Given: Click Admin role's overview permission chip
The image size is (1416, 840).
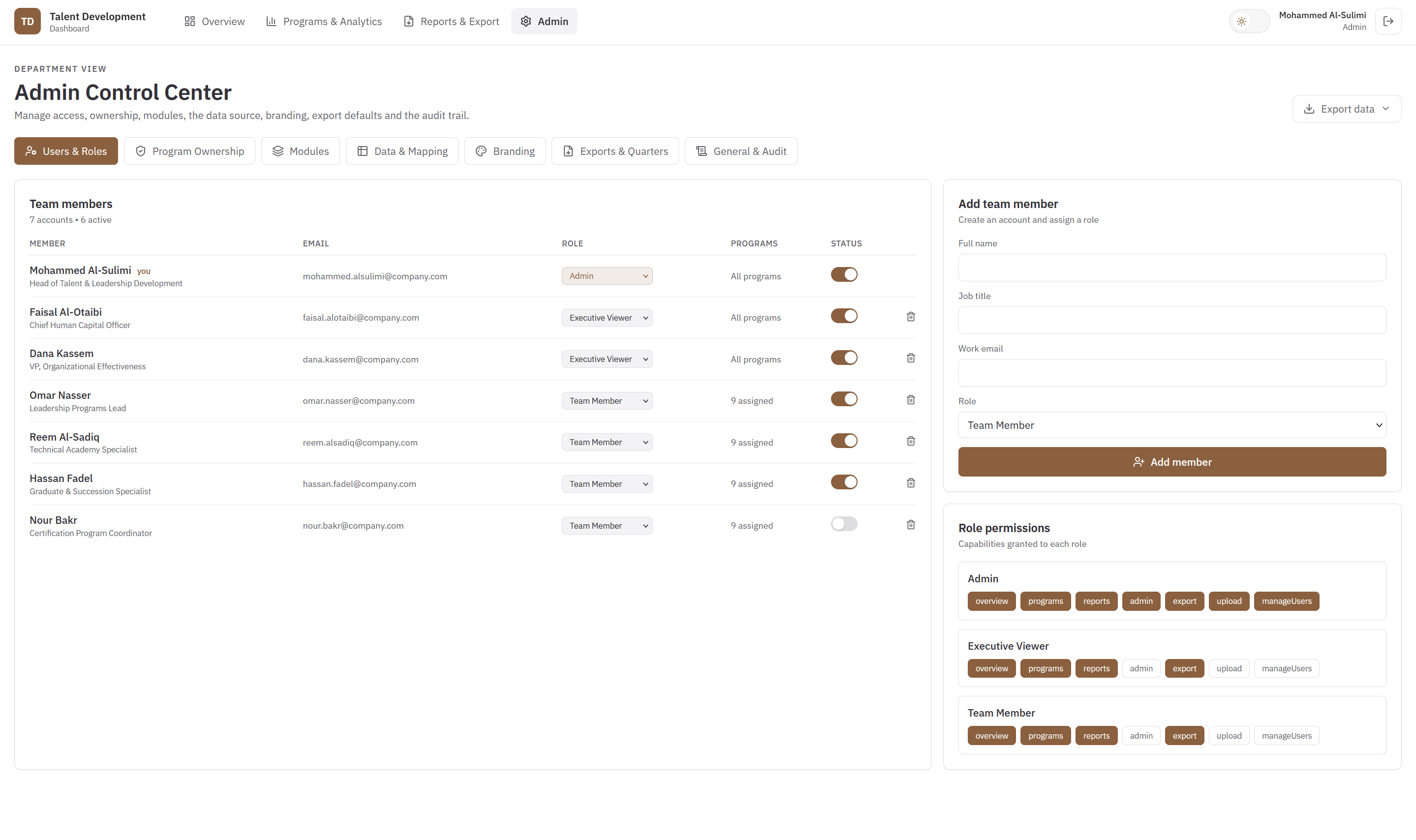Looking at the screenshot, I should 991,601.
